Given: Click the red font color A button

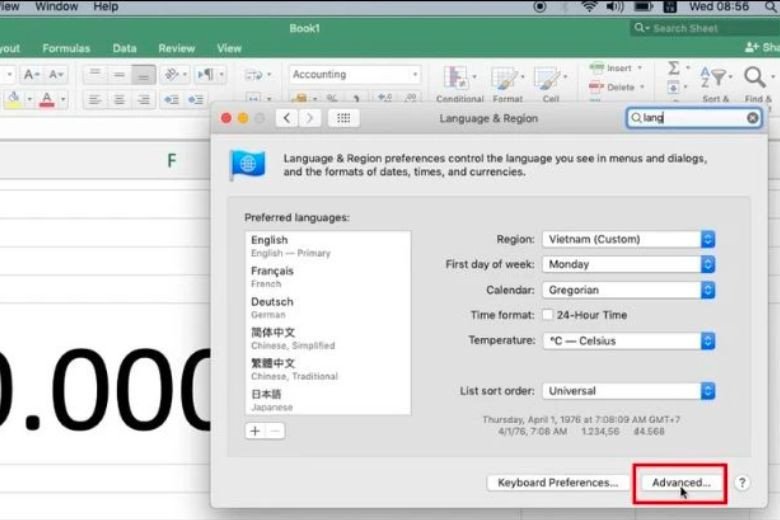Looking at the screenshot, I should click(47, 100).
